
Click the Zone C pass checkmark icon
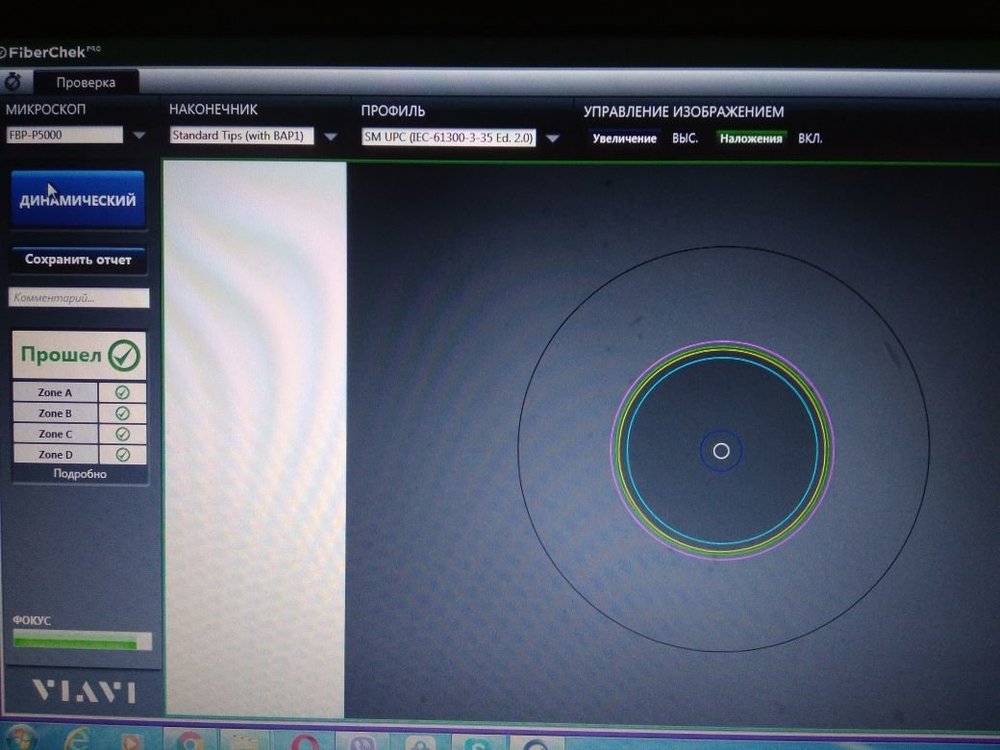122,434
